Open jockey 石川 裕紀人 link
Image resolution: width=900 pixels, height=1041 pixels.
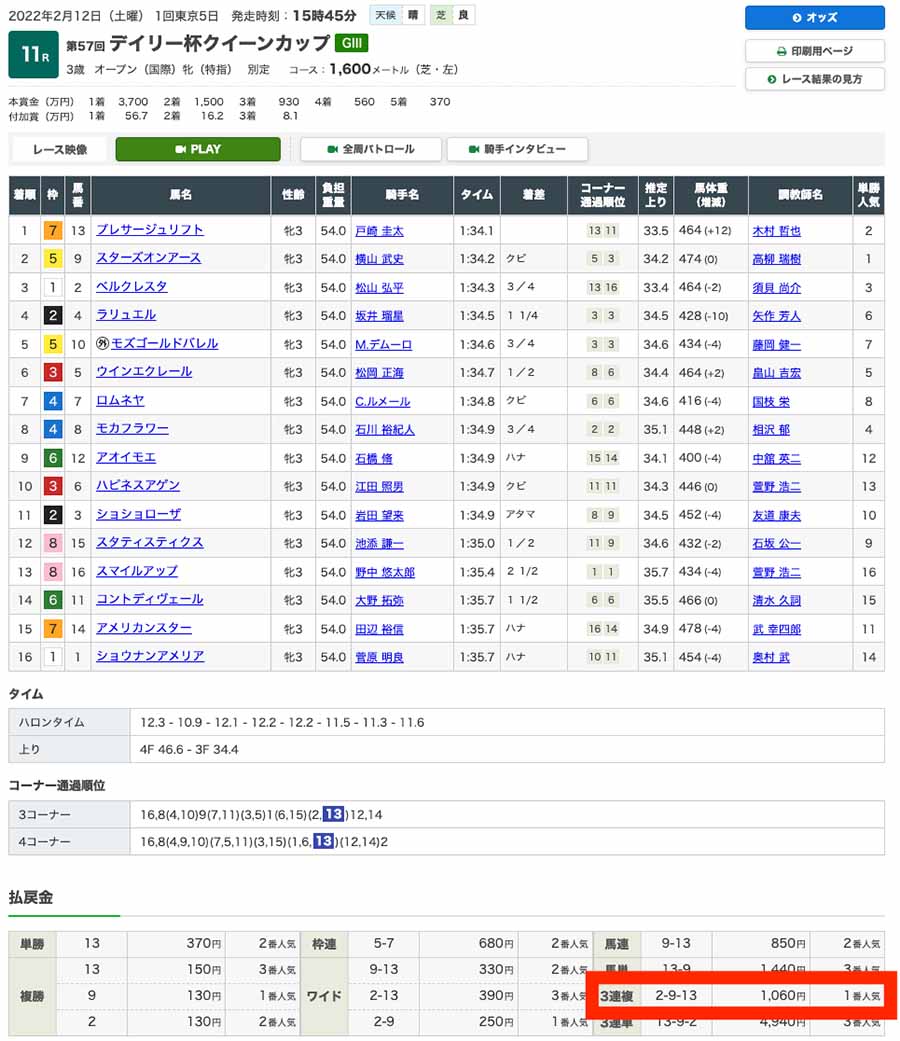tap(385, 430)
